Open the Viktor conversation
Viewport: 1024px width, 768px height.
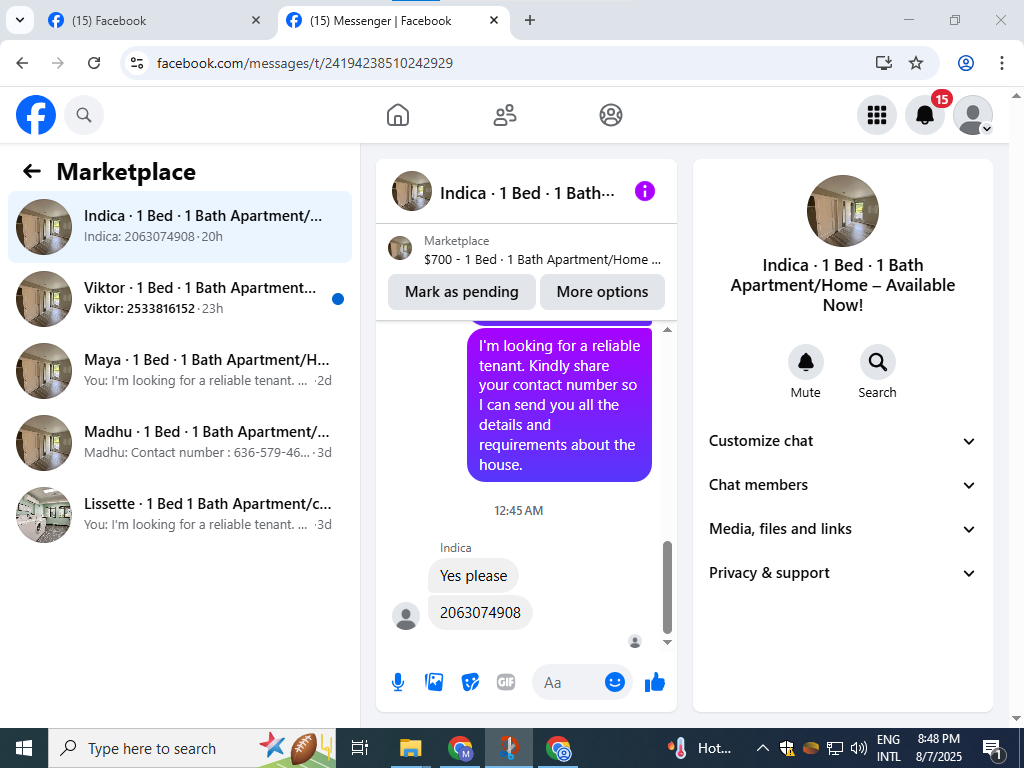(x=180, y=298)
